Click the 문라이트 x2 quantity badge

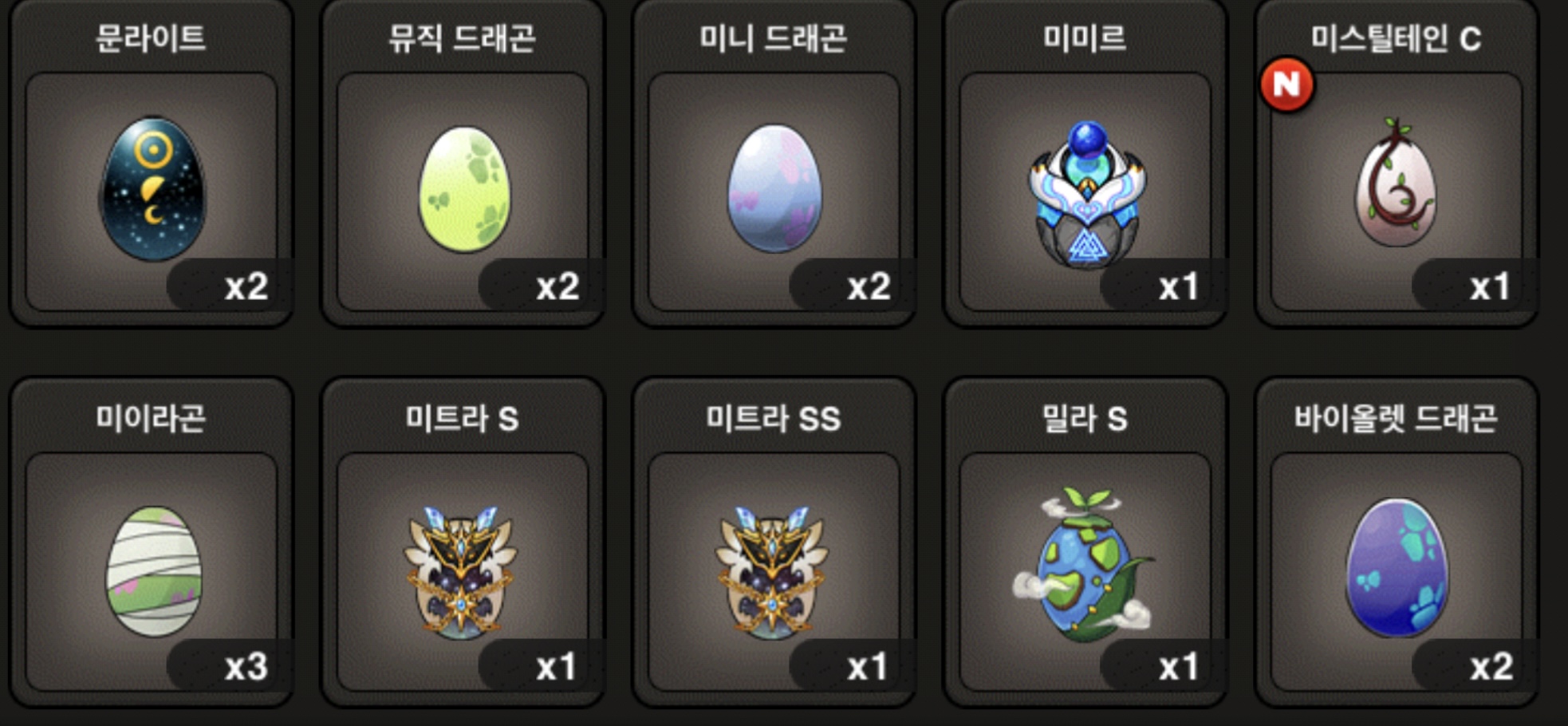[x=229, y=286]
